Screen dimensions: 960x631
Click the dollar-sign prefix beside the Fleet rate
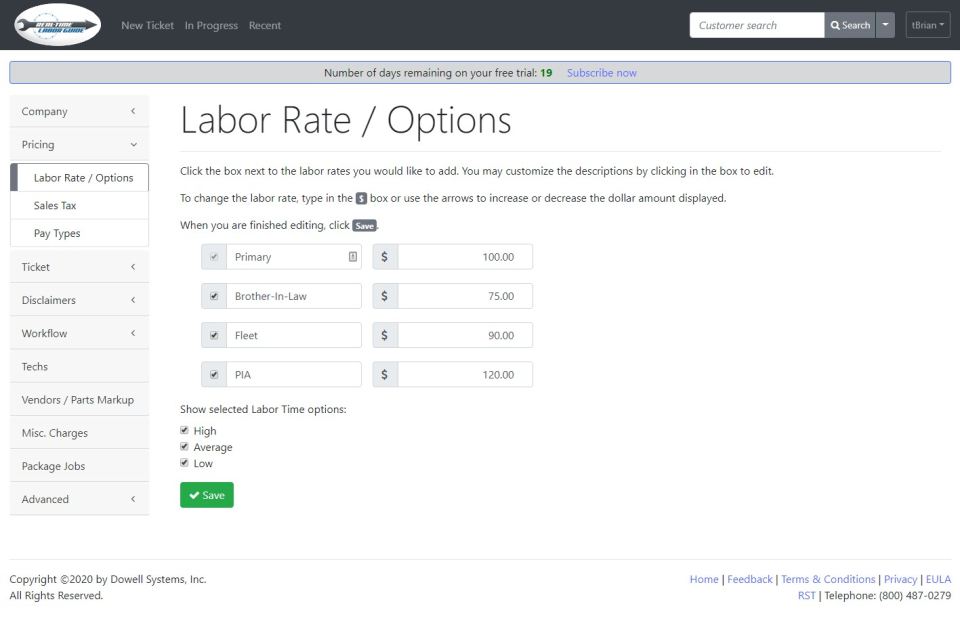[x=384, y=334]
